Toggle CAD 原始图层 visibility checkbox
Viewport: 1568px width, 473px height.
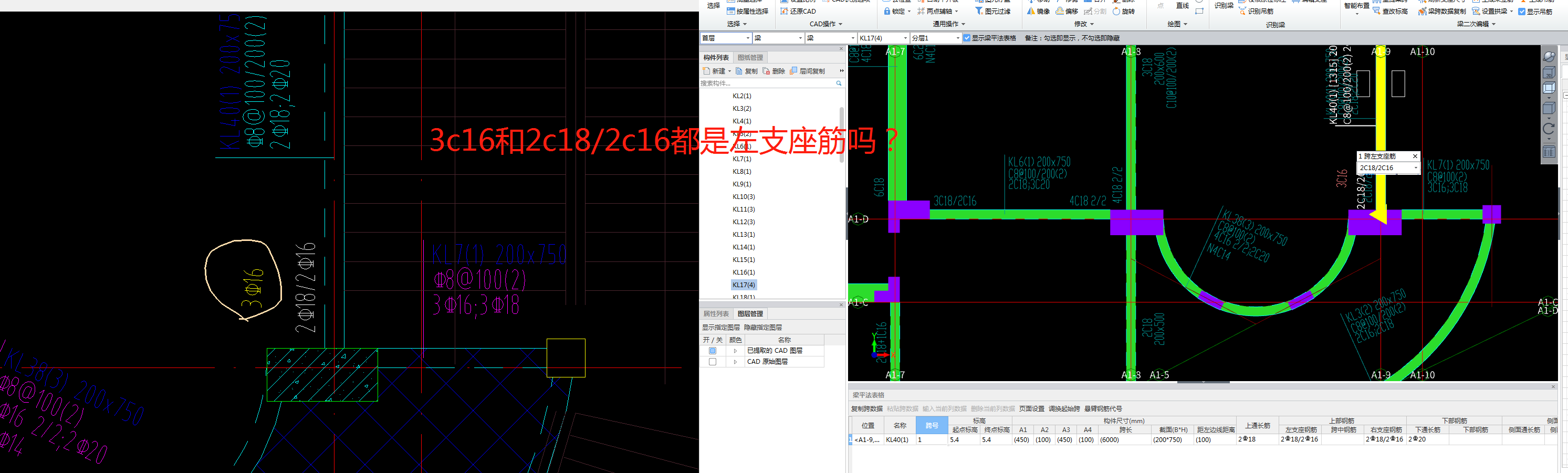coord(713,362)
